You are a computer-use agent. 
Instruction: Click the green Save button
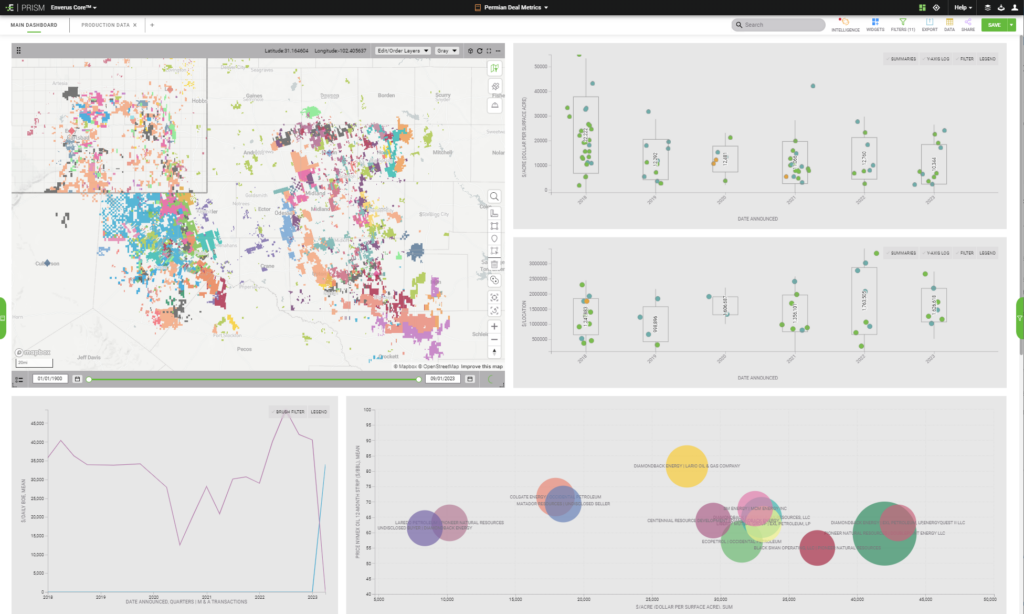point(993,24)
